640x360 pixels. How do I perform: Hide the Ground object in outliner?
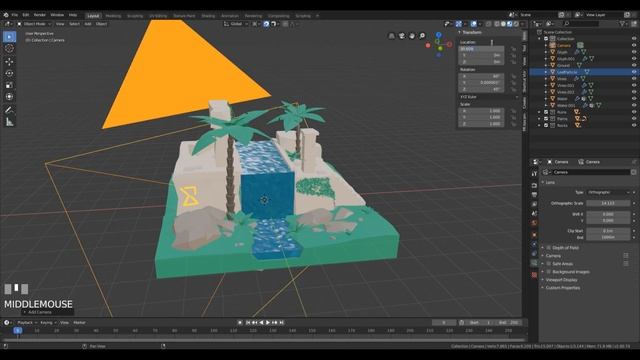click(x=634, y=65)
